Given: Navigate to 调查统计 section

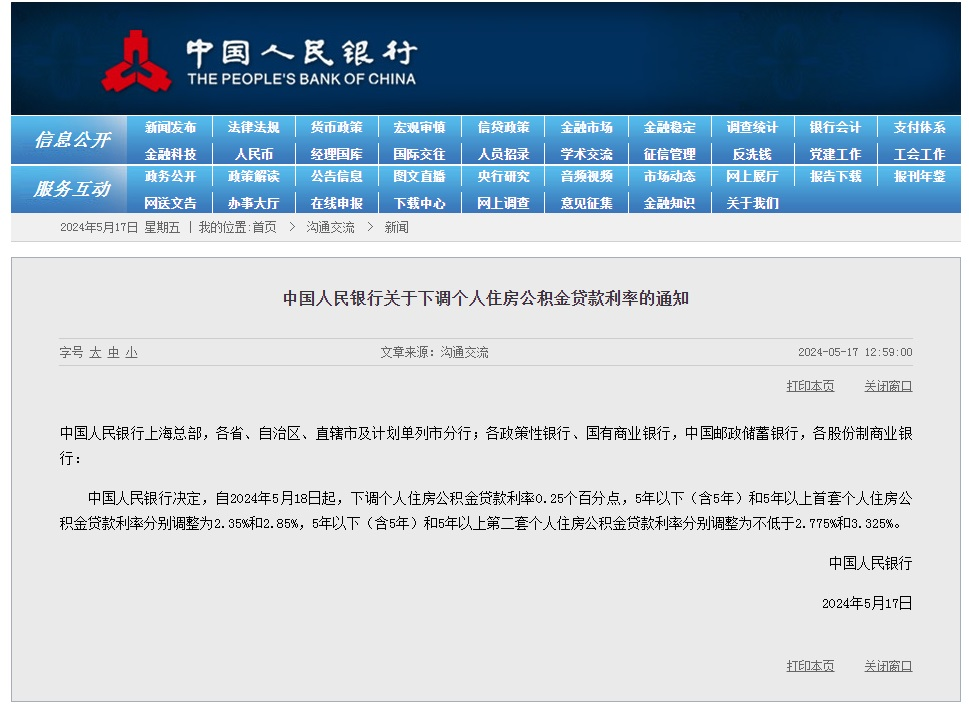Looking at the screenshot, I should 752,127.
